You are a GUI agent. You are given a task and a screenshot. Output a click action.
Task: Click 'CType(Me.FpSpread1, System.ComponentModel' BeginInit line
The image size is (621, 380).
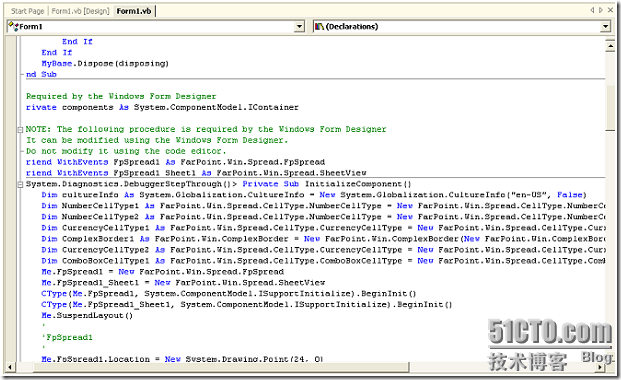coord(229,294)
